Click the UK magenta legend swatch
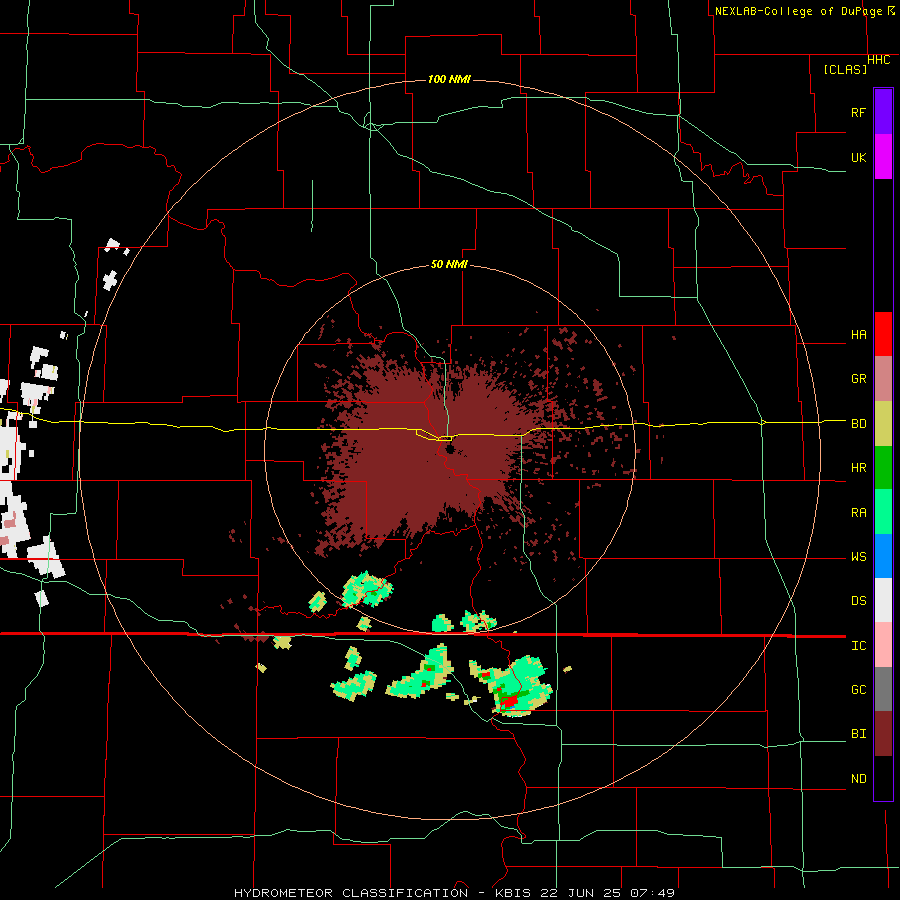 tap(883, 157)
